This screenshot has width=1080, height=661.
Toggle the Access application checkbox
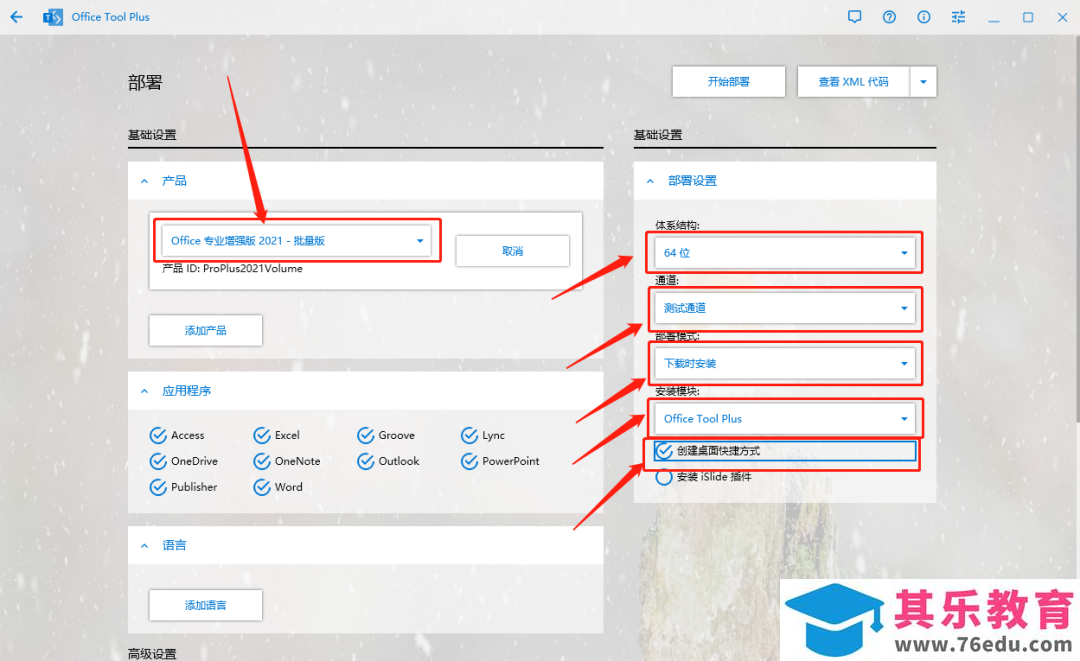point(158,435)
